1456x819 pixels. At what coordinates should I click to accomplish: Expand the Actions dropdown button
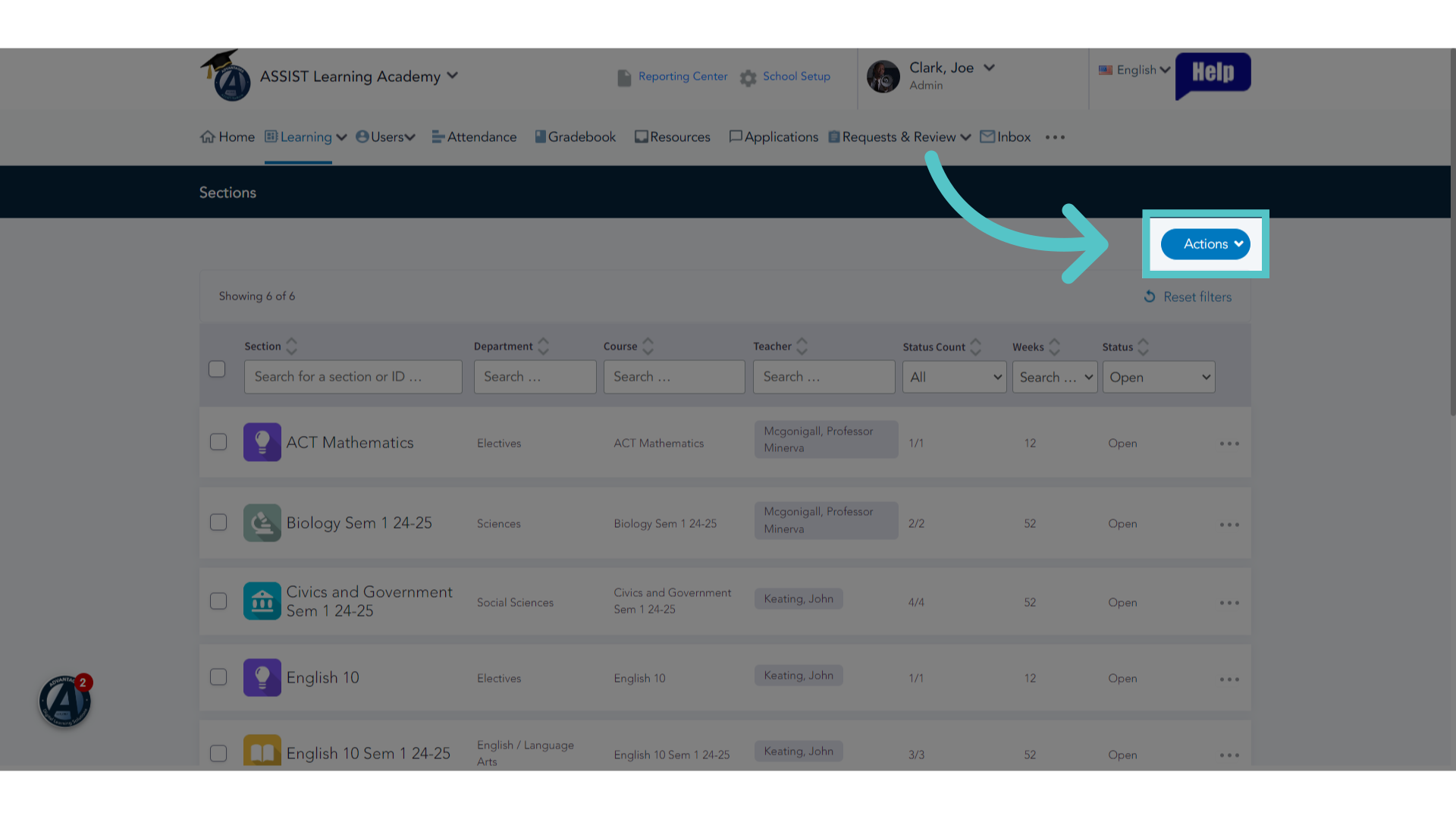point(1205,244)
